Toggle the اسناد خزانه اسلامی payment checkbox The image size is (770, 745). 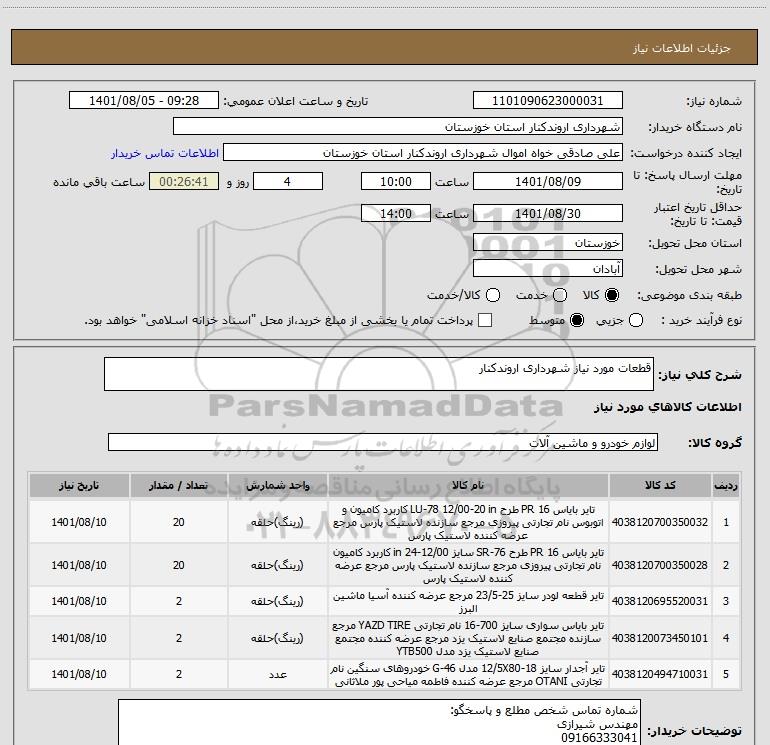485,320
